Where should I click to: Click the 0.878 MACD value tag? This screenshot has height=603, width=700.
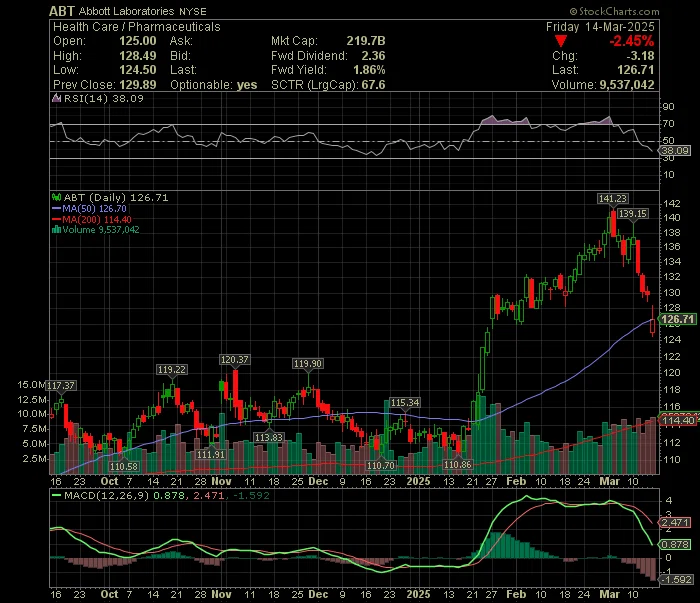(675, 545)
